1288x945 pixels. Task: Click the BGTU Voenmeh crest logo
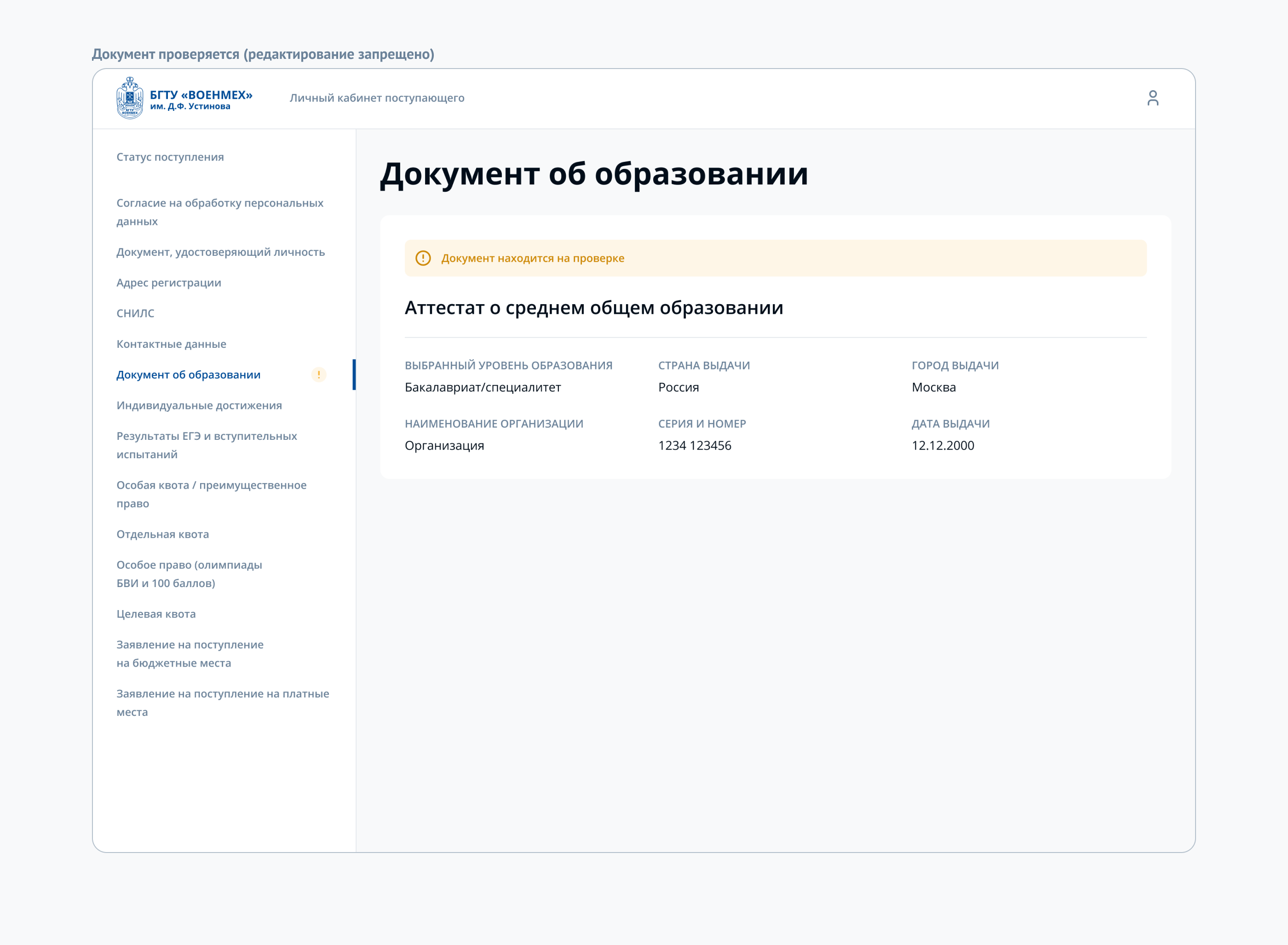pos(130,98)
